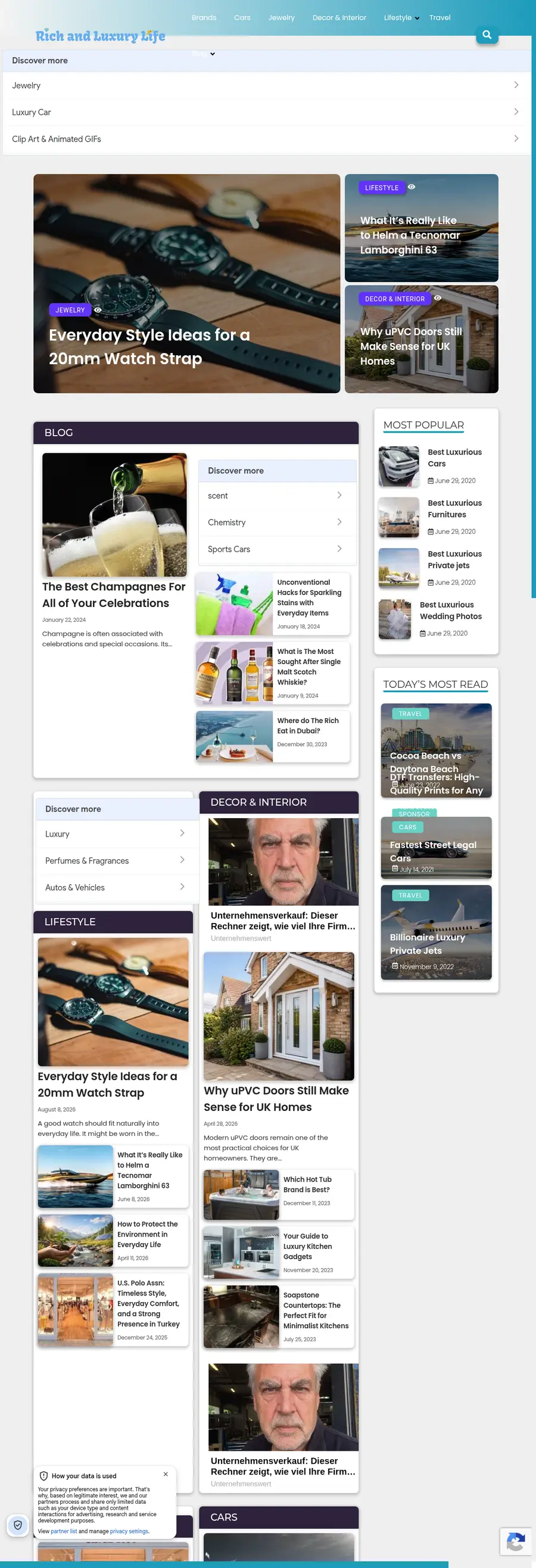Select the Luxury row in Discover more
Screen dimensions: 536x1568
point(117,834)
